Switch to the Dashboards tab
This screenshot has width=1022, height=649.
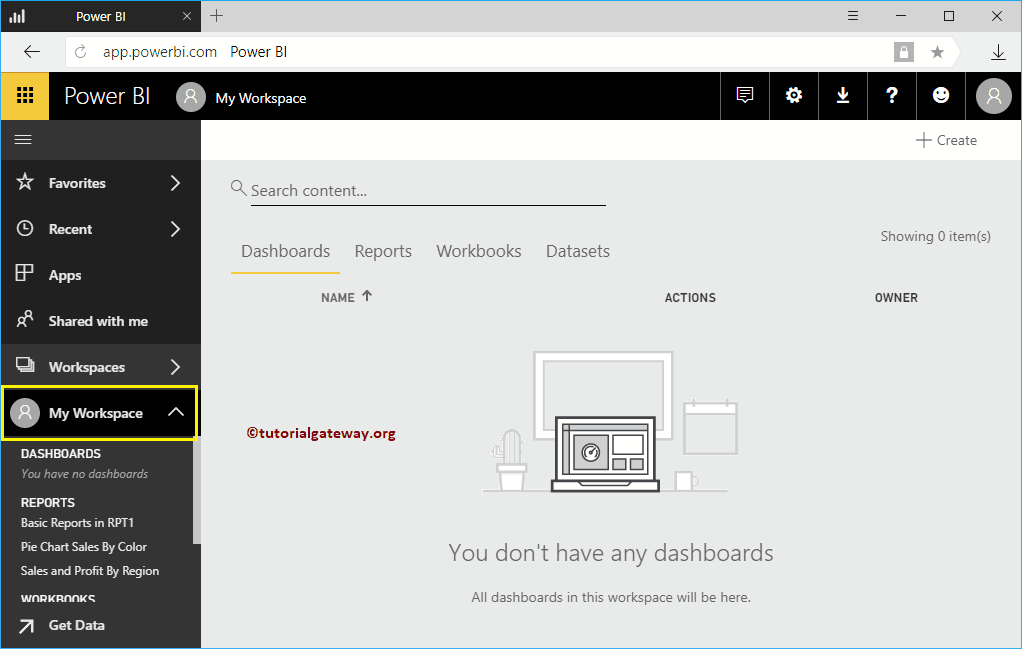[285, 252]
